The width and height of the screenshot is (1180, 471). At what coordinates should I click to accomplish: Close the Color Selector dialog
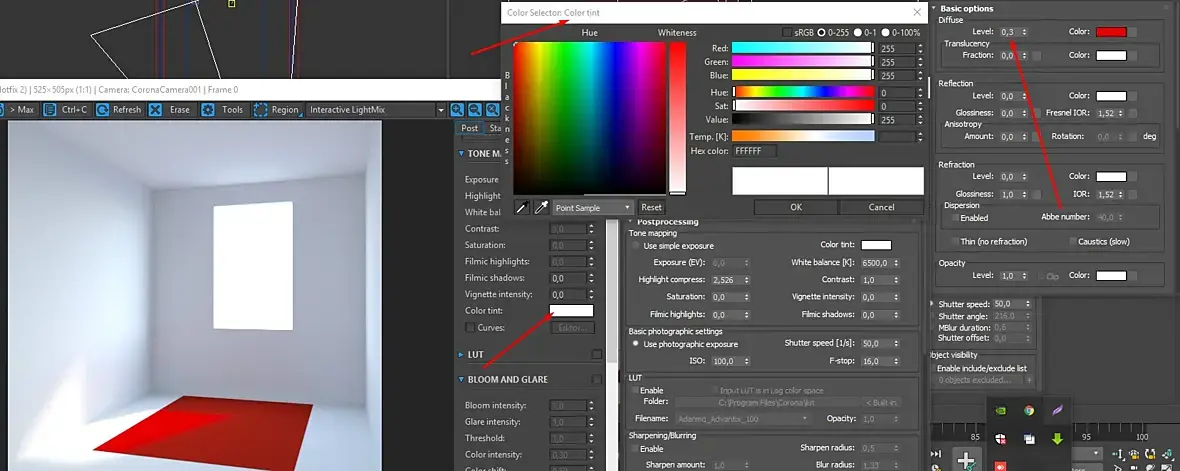coord(917,12)
